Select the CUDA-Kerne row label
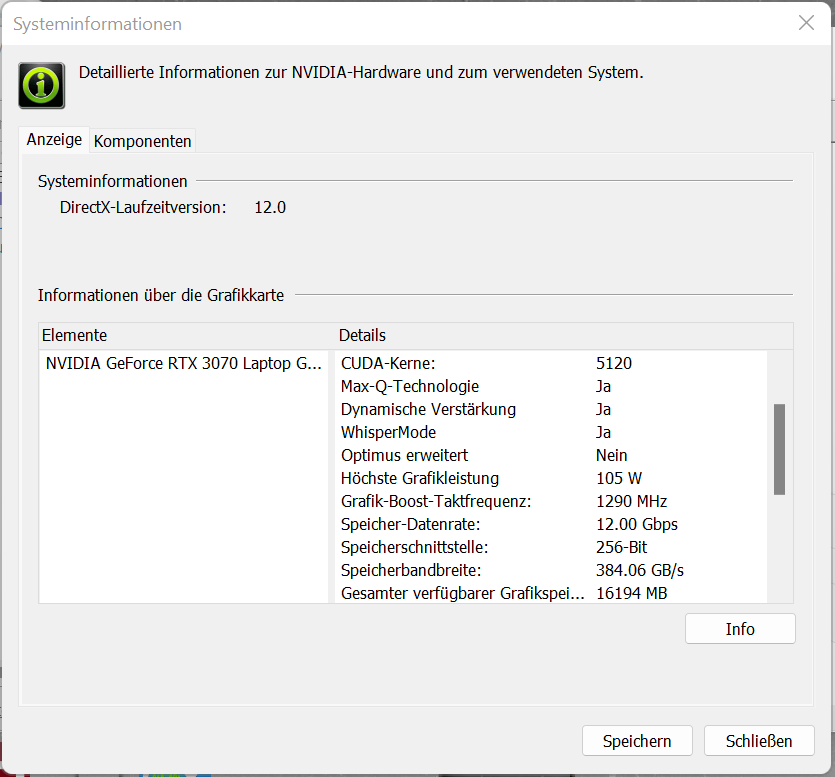Image resolution: width=835 pixels, height=777 pixels. [388, 363]
